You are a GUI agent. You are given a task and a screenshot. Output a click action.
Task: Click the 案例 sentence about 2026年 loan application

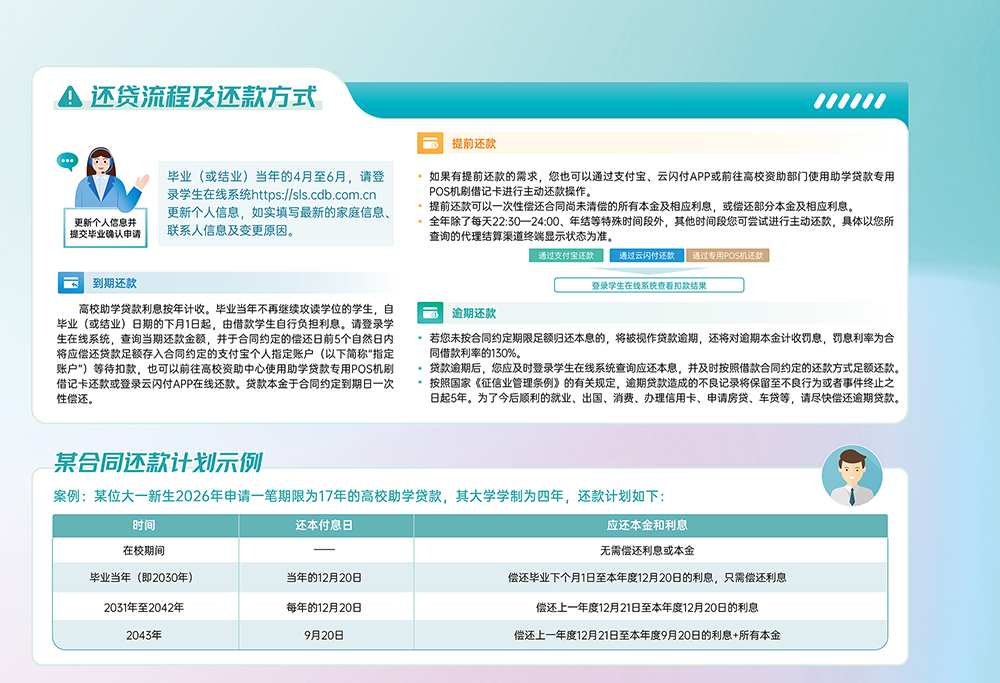(359, 496)
